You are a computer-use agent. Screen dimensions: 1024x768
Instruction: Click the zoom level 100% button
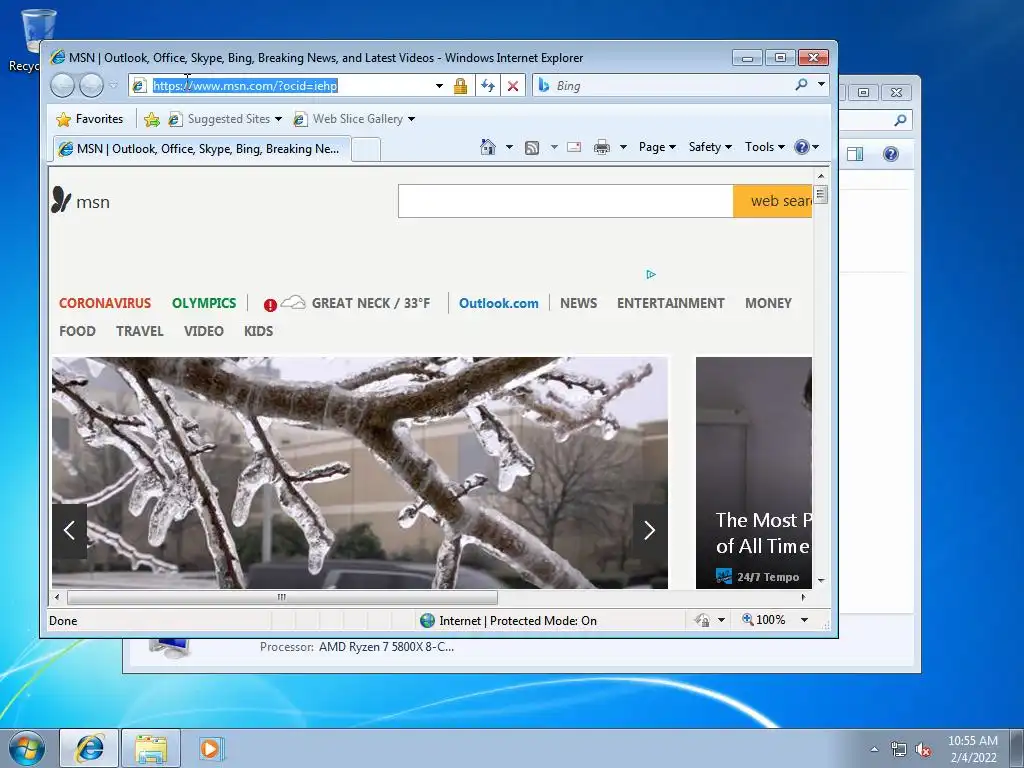click(764, 620)
